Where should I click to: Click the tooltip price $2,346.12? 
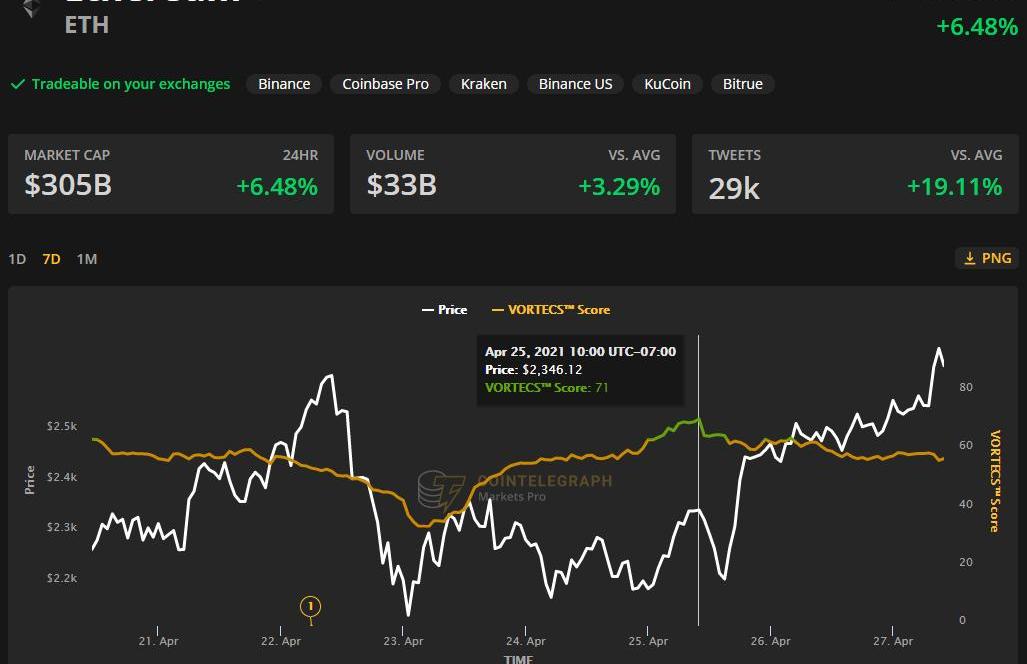point(551,369)
